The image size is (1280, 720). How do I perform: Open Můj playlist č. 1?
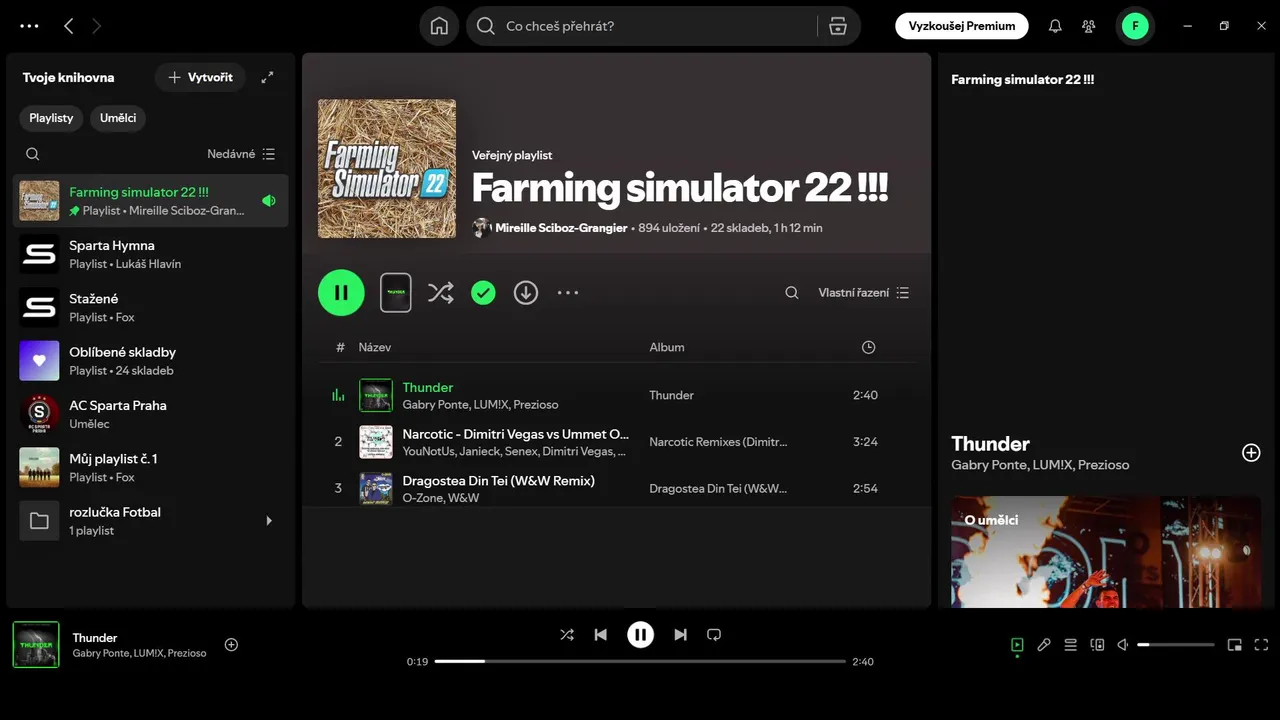click(x=151, y=467)
